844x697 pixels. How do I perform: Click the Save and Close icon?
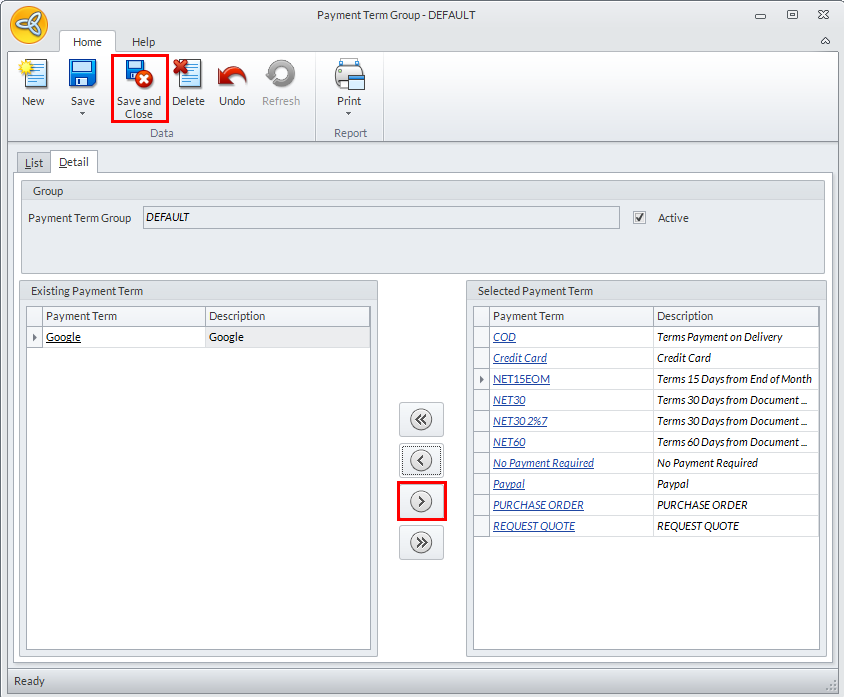[139, 74]
